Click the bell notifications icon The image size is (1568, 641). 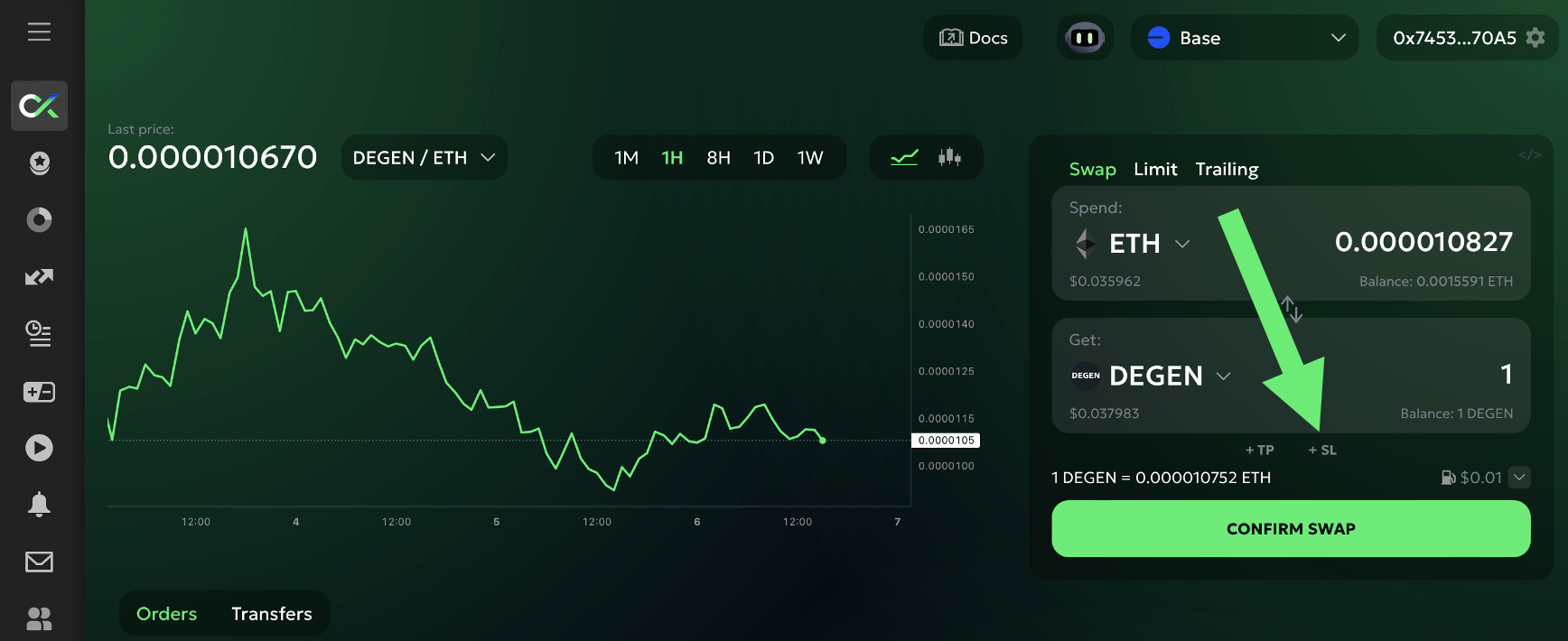(x=39, y=504)
